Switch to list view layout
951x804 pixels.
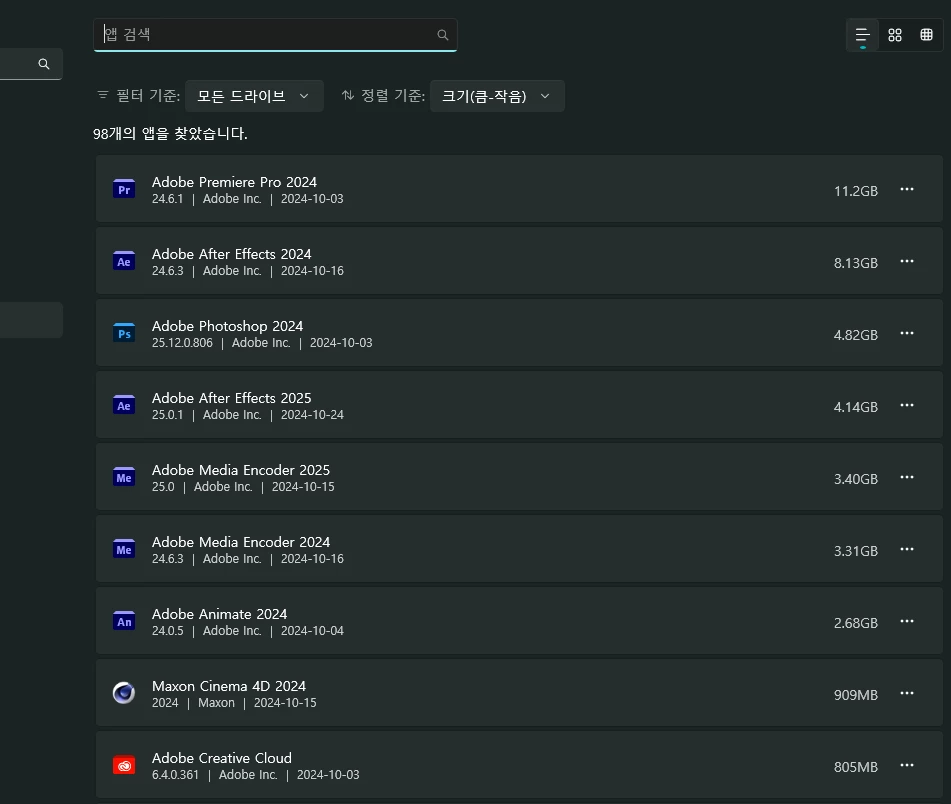862,35
